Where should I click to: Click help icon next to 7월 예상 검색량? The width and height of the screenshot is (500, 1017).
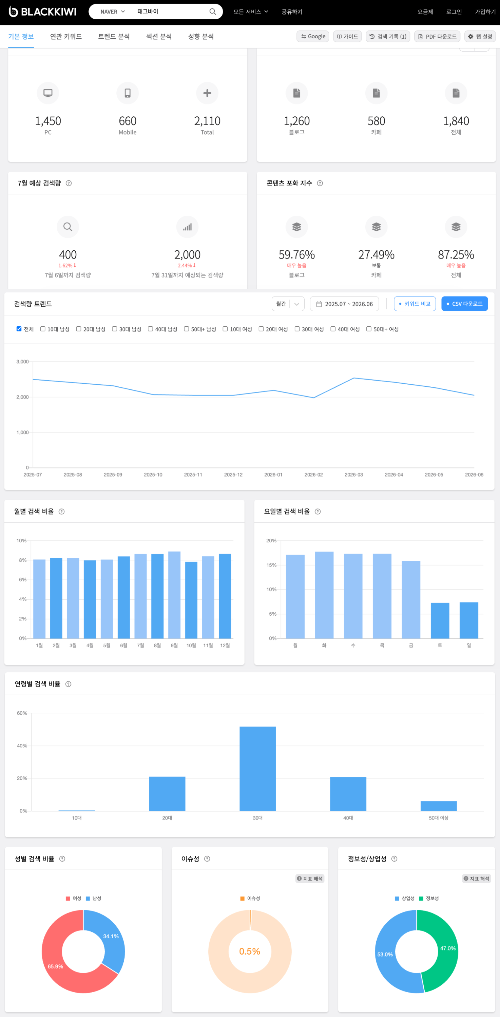(69, 184)
